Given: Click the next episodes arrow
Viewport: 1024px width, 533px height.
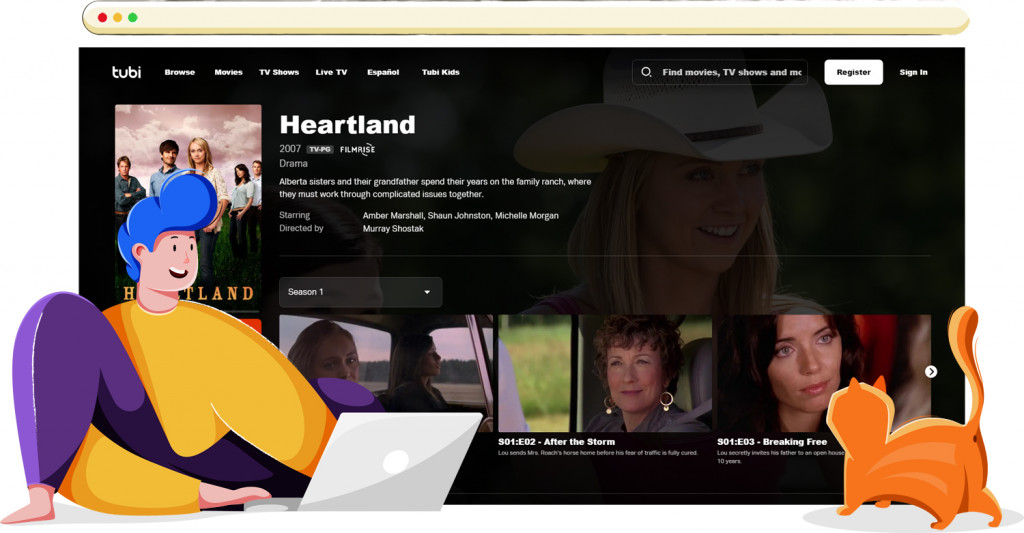Looking at the screenshot, I should tap(931, 371).
